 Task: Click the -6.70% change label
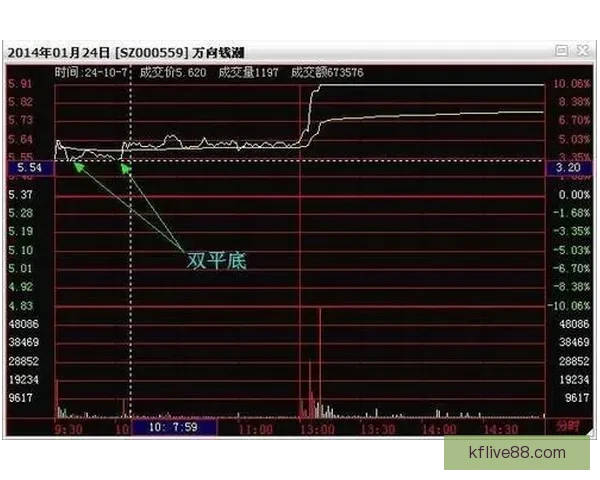(x=571, y=268)
